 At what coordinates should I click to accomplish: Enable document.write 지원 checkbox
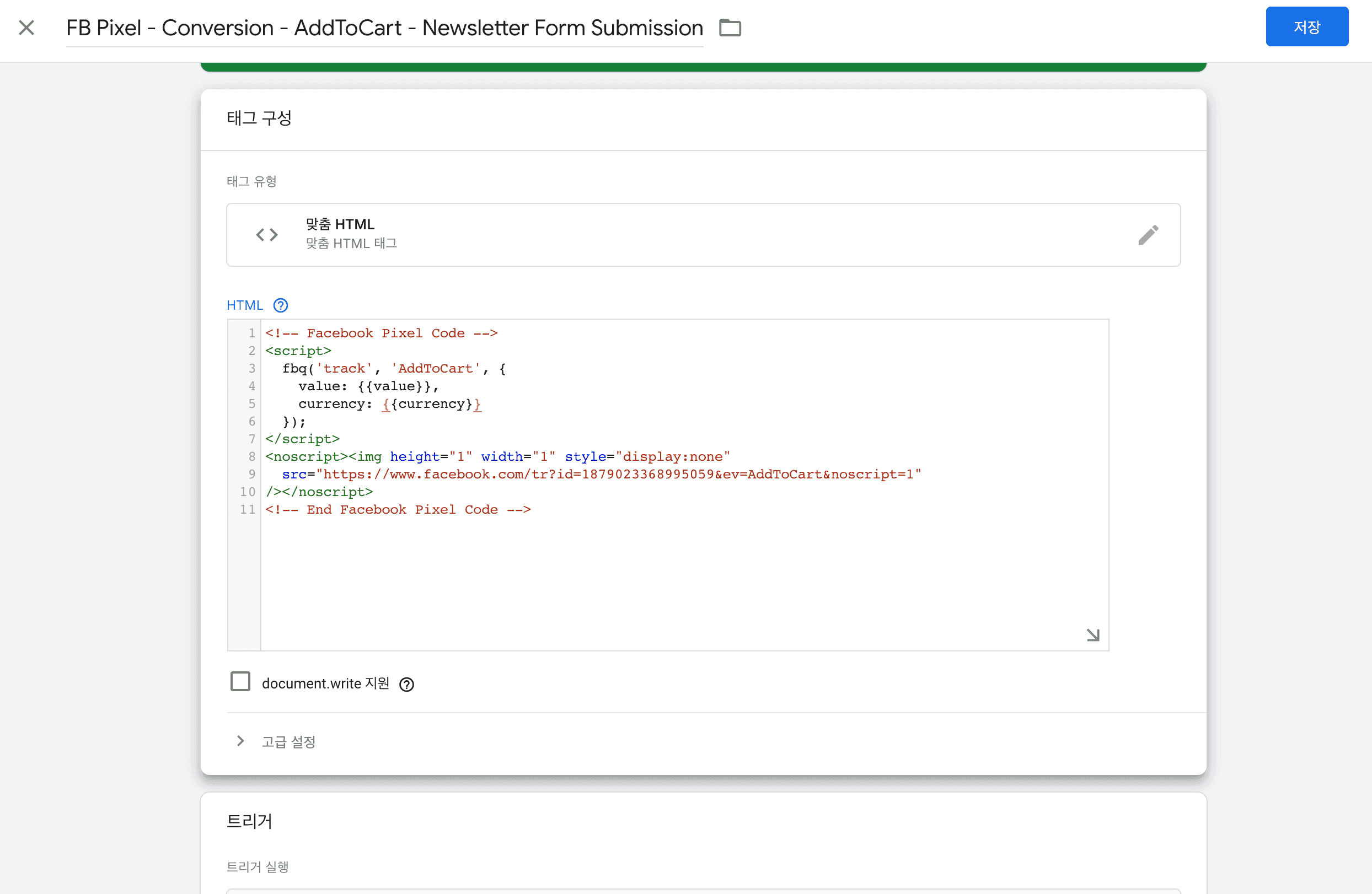click(240, 681)
